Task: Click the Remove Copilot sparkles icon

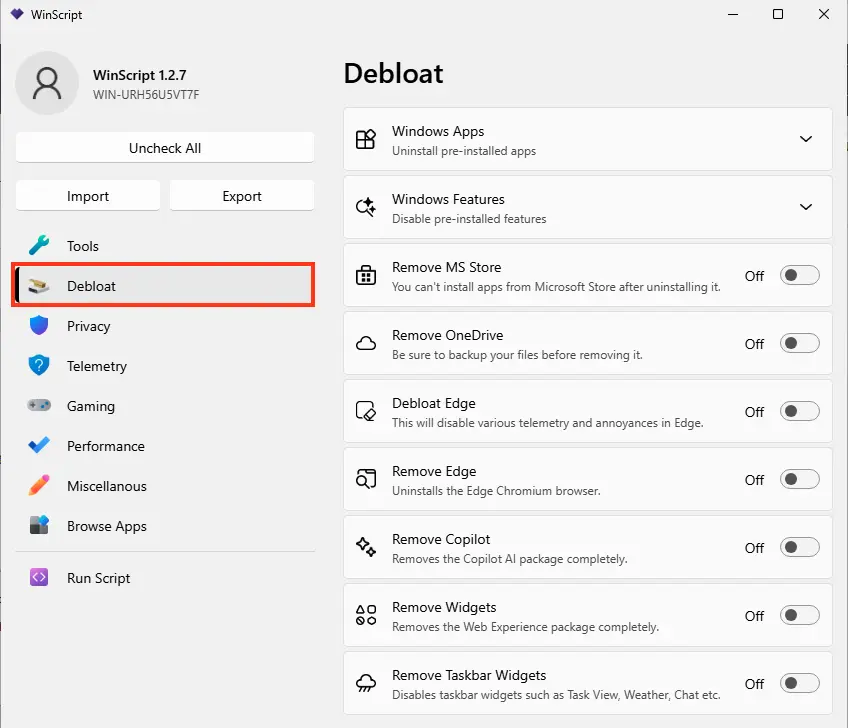Action: click(x=366, y=547)
